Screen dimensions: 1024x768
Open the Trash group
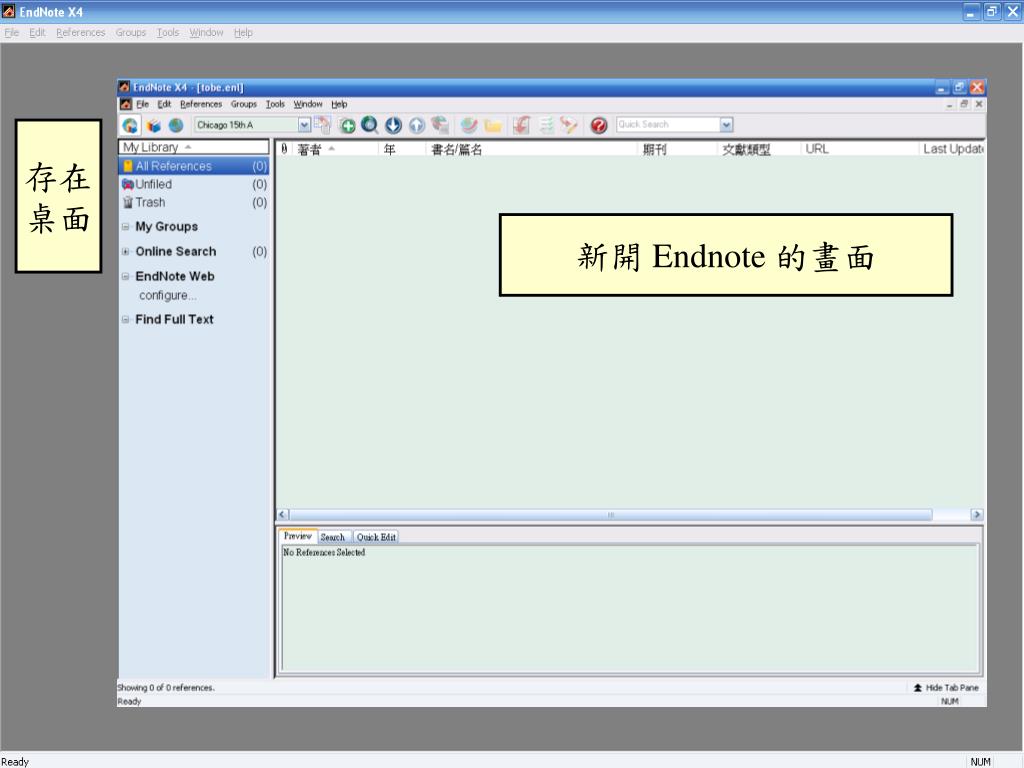(194, 202)
